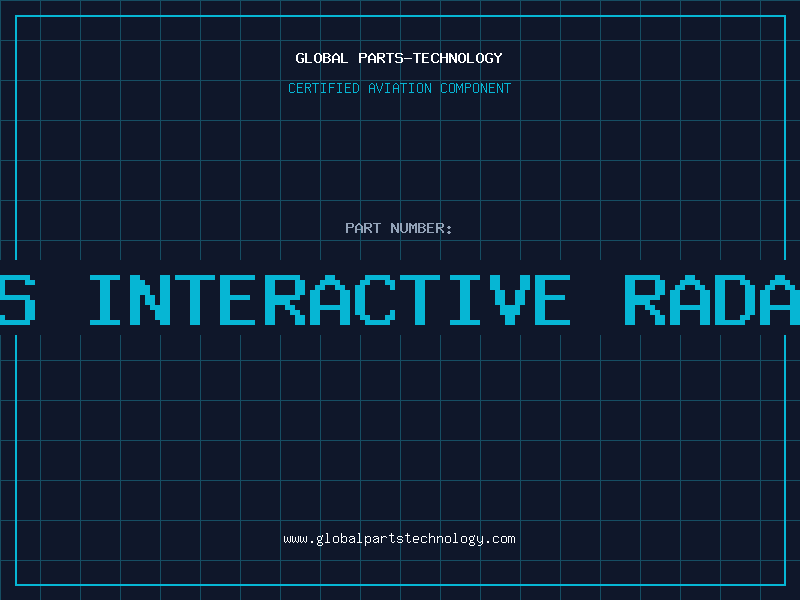Select the word AVIATION in the subtitle

pyautogui.click(x=399, y=88)
